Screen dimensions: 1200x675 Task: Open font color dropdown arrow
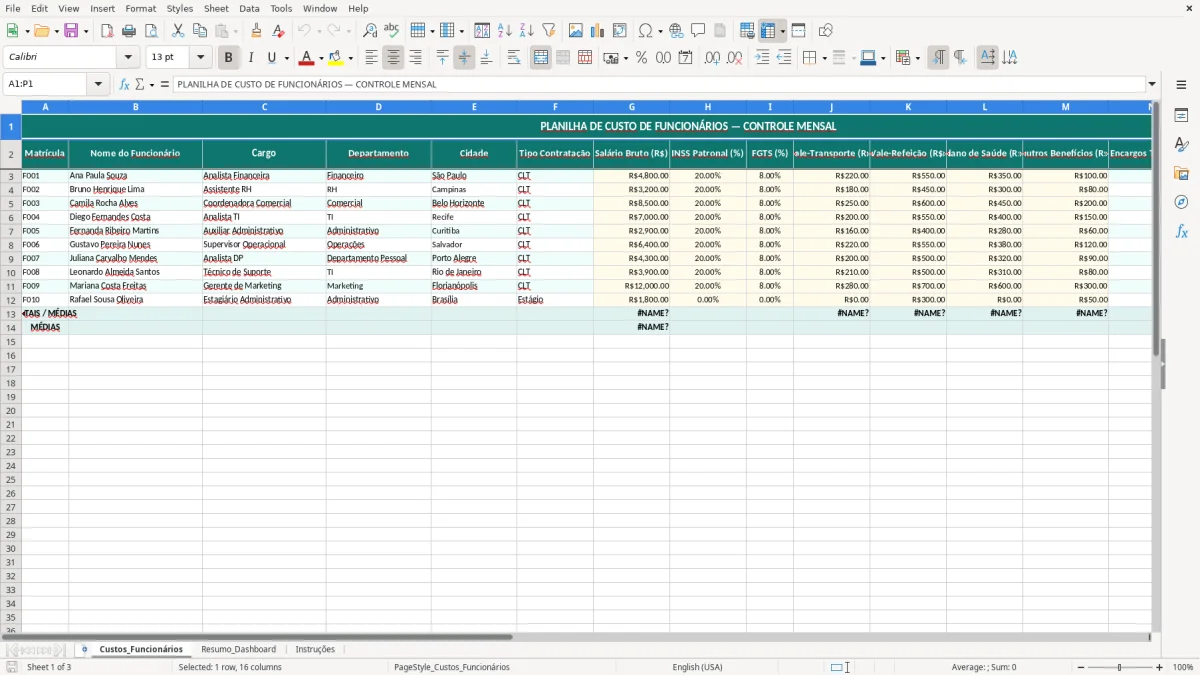pyautogui.click(x=321, y=58)
